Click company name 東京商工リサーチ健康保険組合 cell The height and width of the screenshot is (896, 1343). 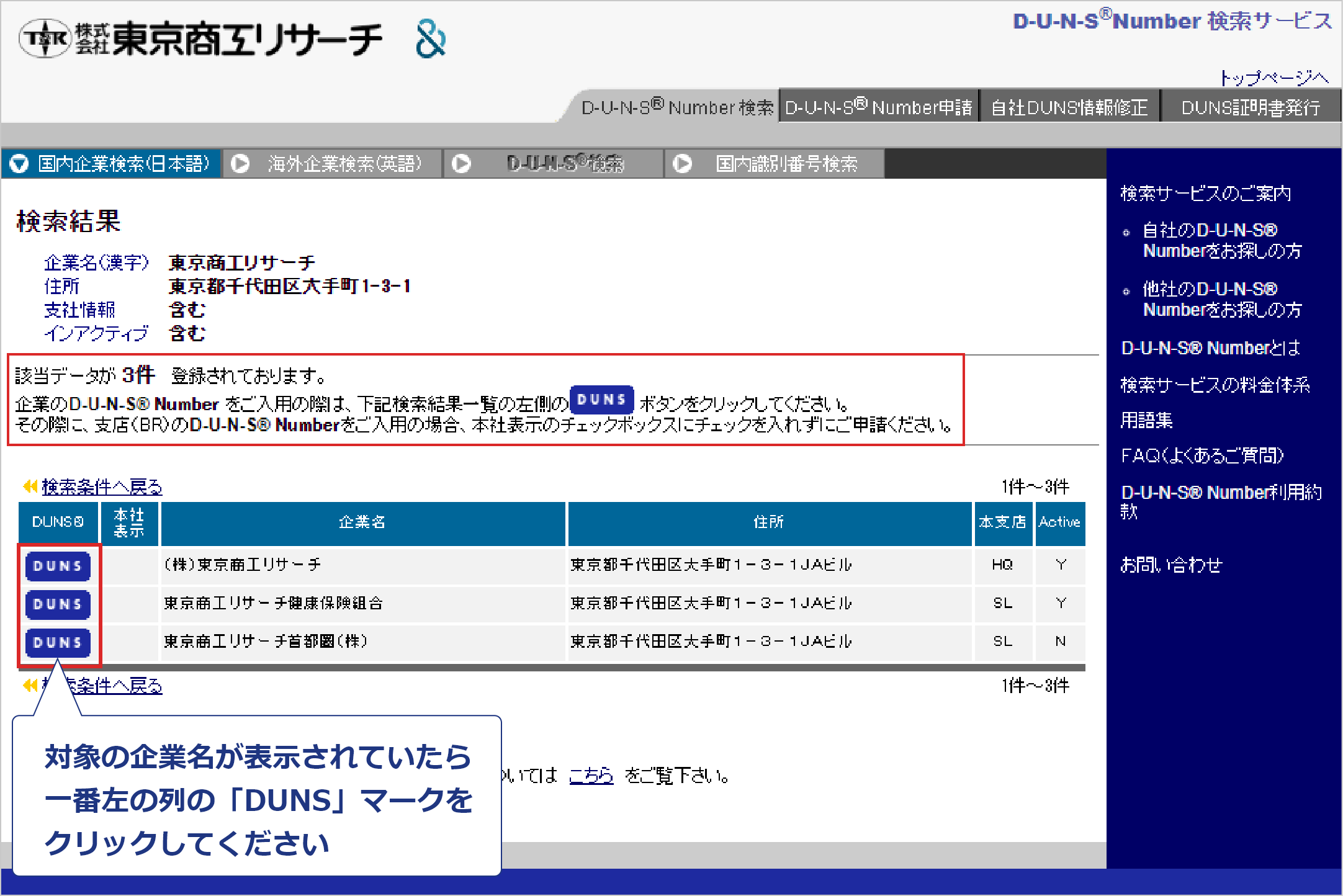click(363, 604)
